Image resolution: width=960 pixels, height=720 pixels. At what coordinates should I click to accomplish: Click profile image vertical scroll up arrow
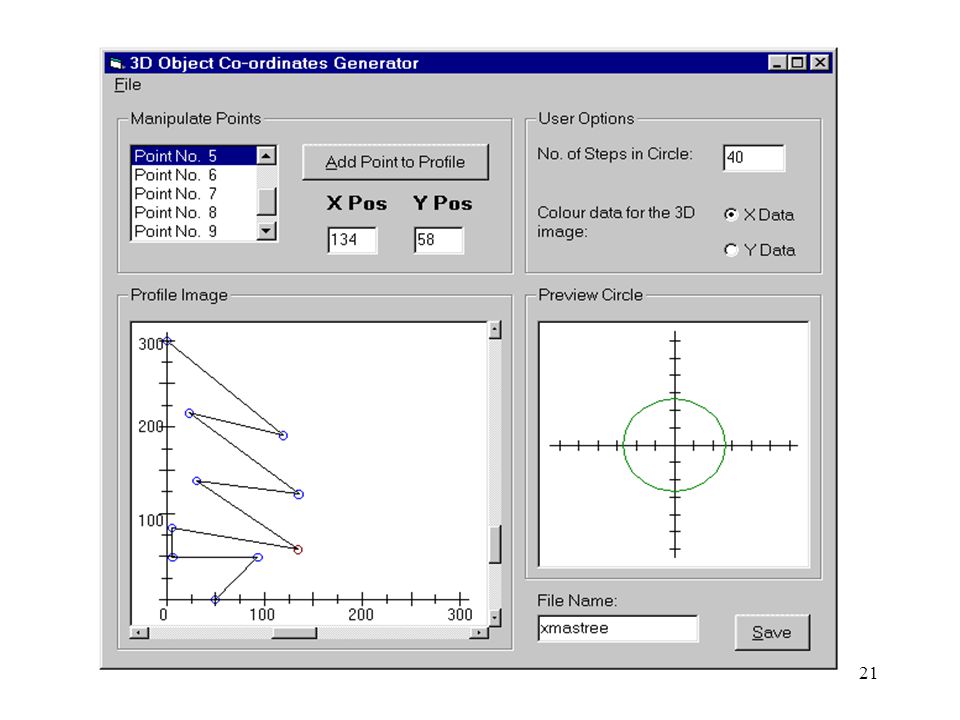point(495,330)
